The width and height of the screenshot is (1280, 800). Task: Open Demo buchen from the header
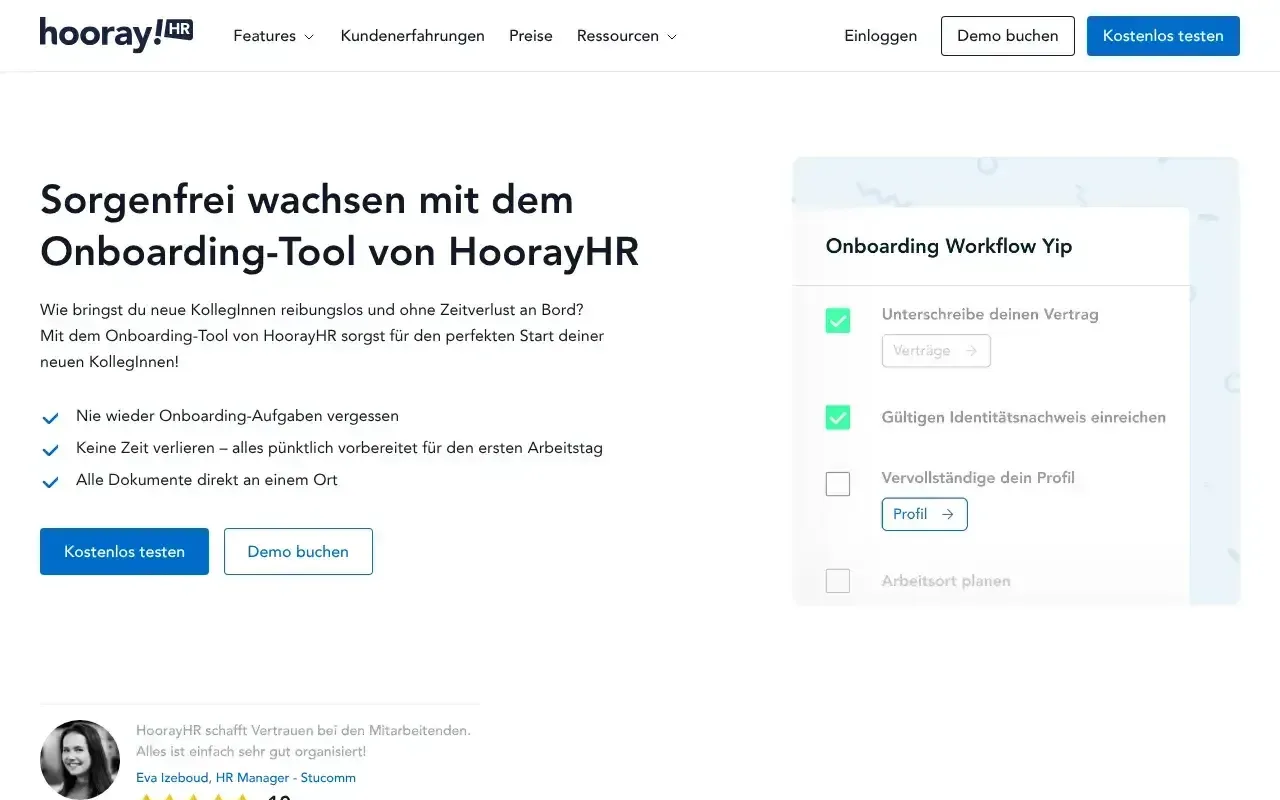1007,35
